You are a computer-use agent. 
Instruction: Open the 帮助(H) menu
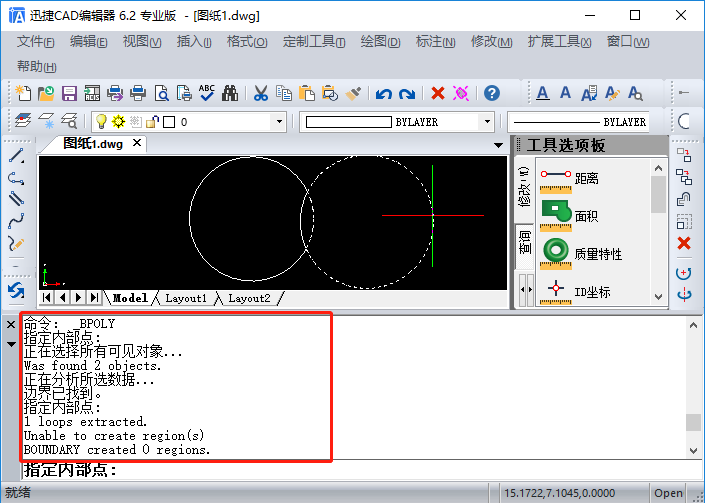pos(36,67)
